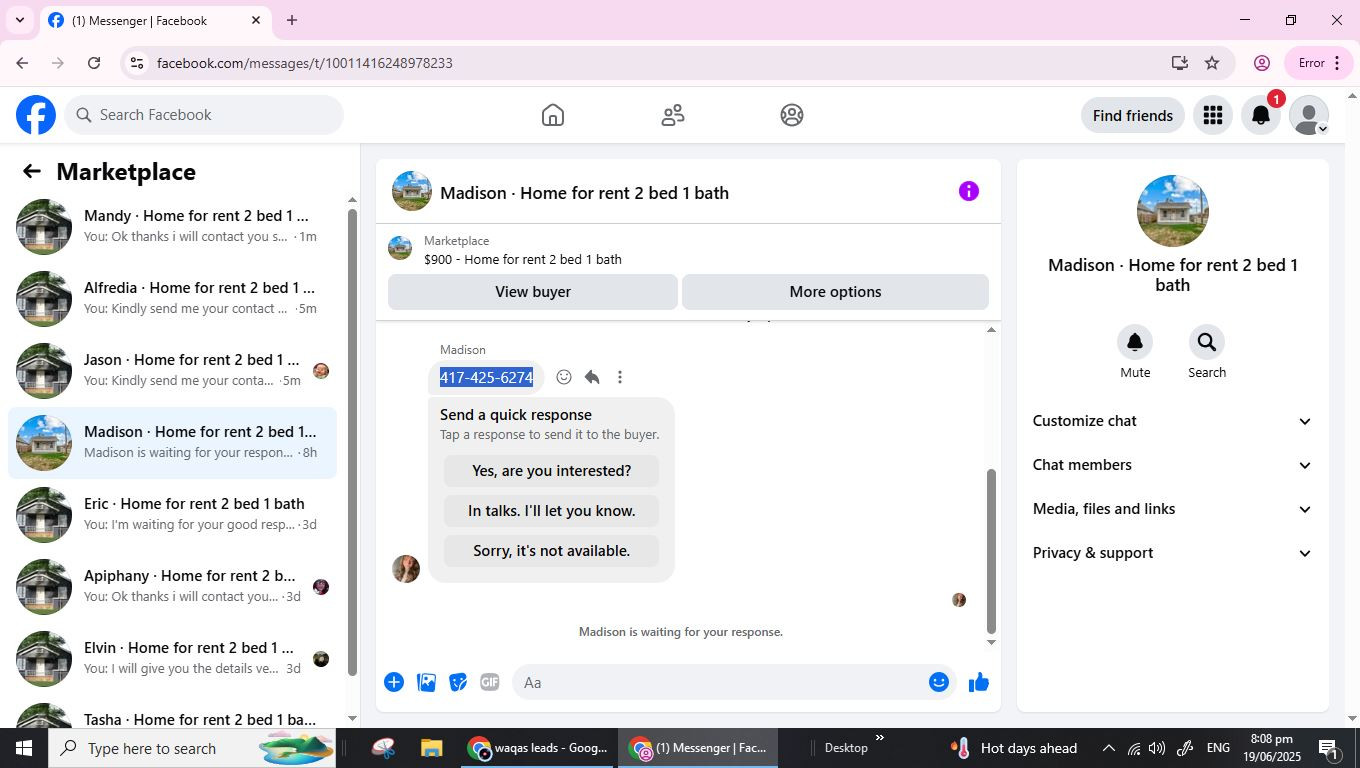1360x768 pixels.
Task: Open Apiphany's conversation in the list
Action: tap(172, 587)
